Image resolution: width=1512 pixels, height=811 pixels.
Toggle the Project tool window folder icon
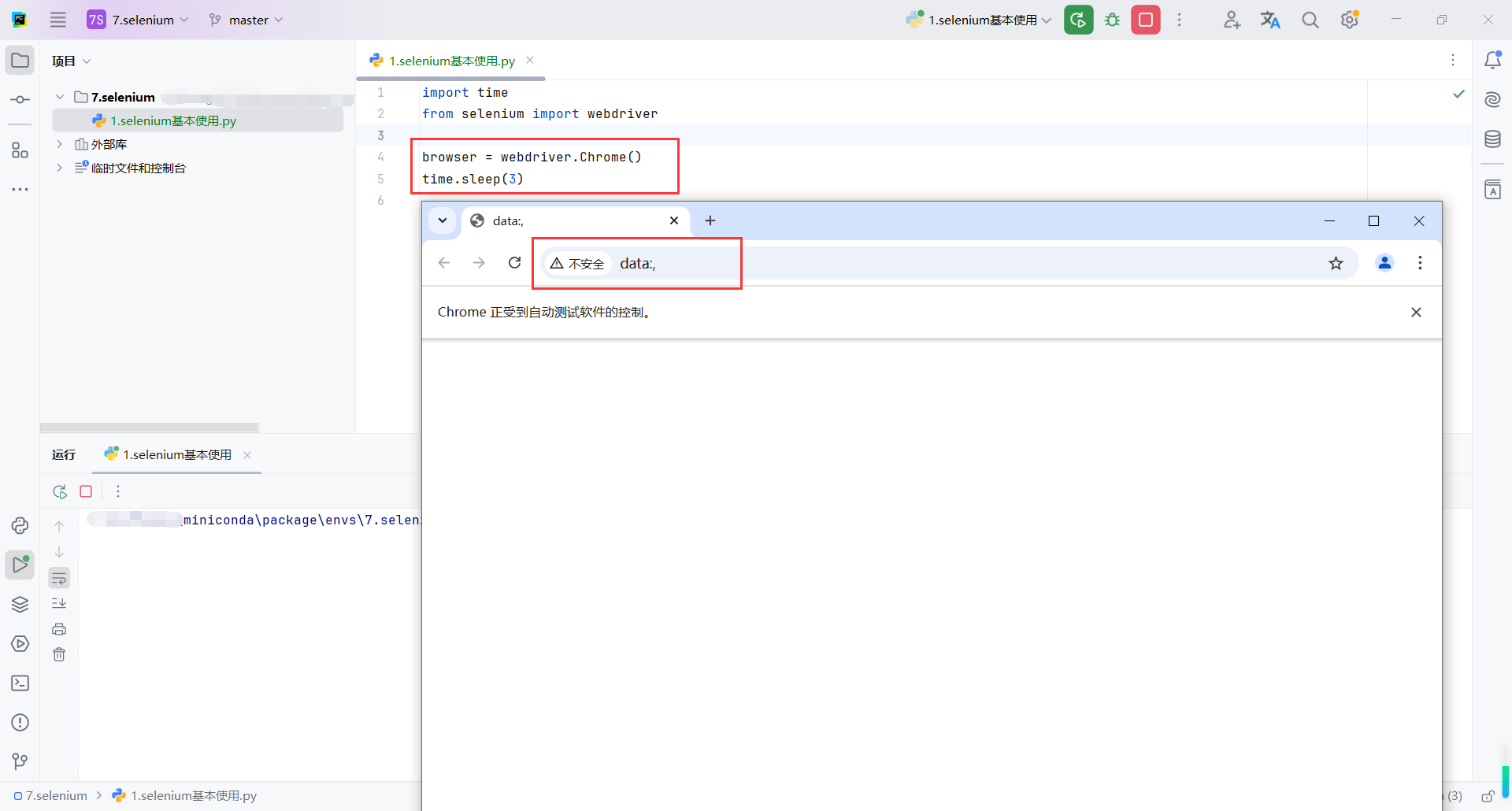(20, 61)
